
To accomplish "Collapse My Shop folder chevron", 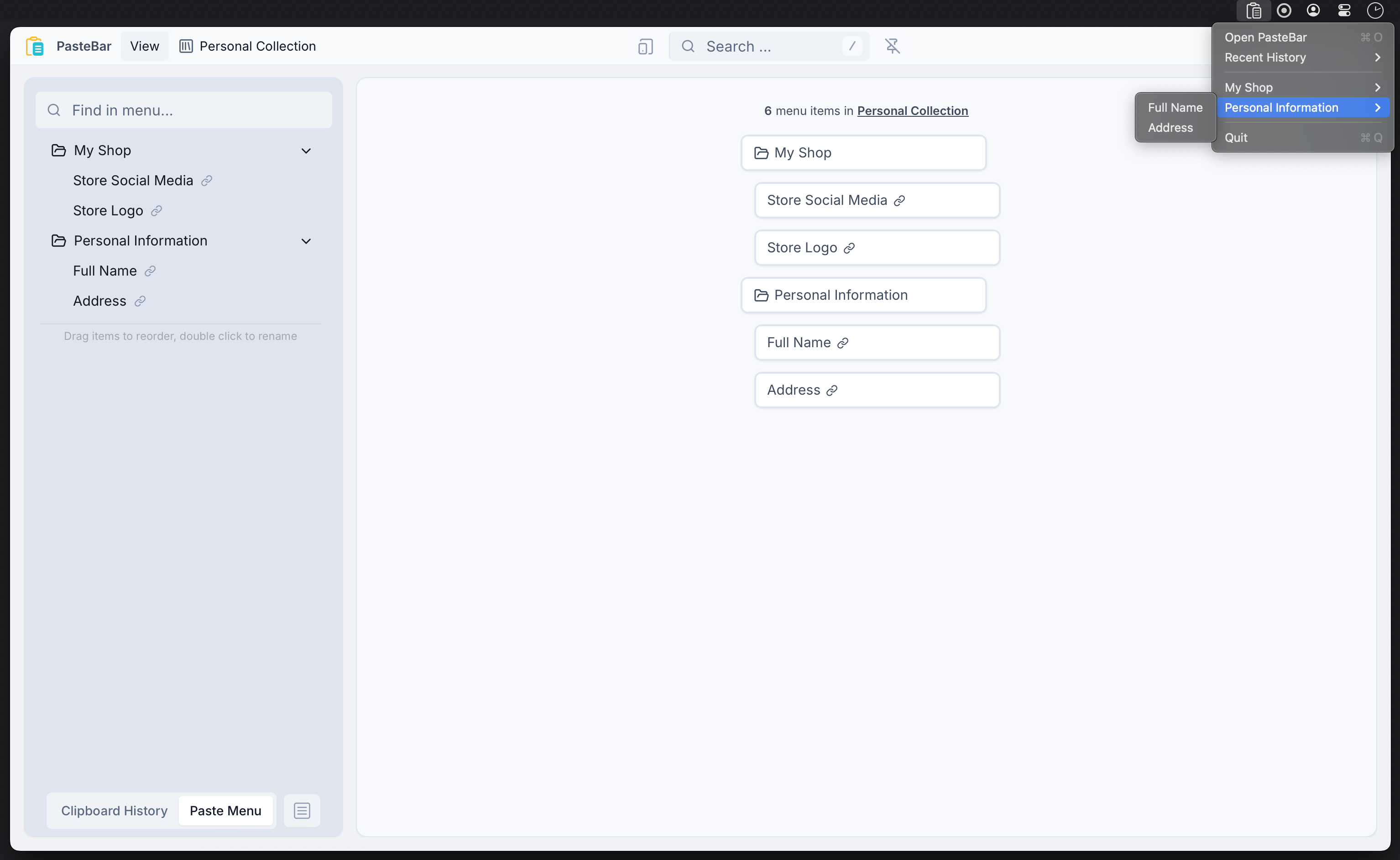I will 306,151.
